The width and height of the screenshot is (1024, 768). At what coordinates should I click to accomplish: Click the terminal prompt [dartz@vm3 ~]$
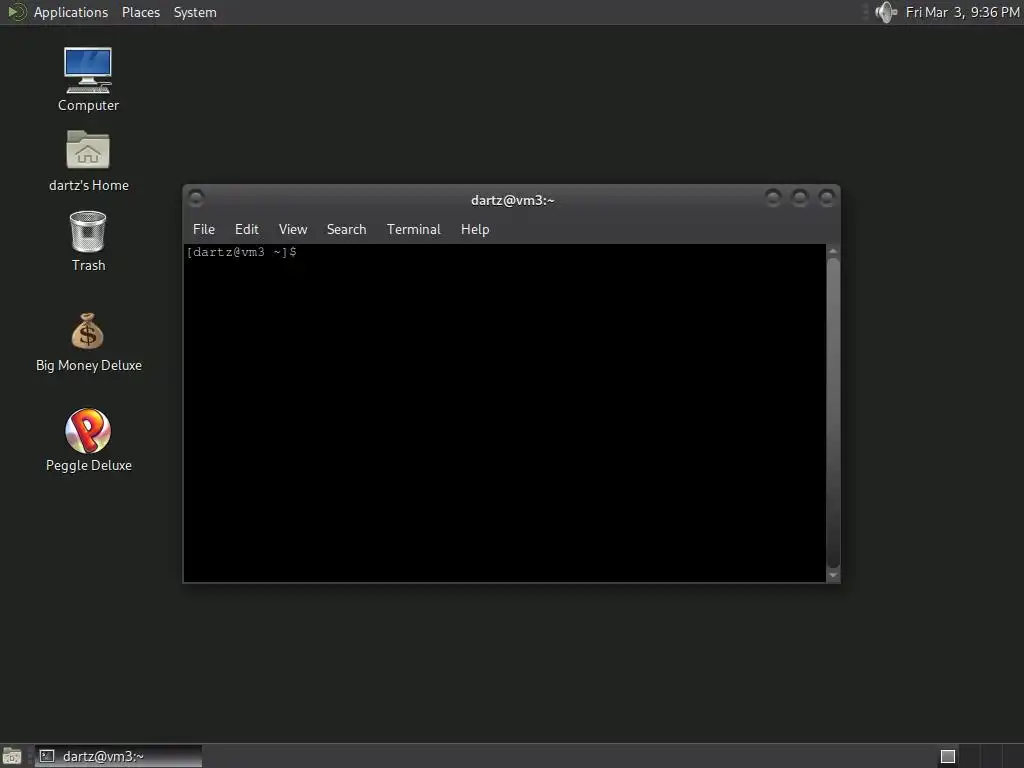[x=242, y=252]
